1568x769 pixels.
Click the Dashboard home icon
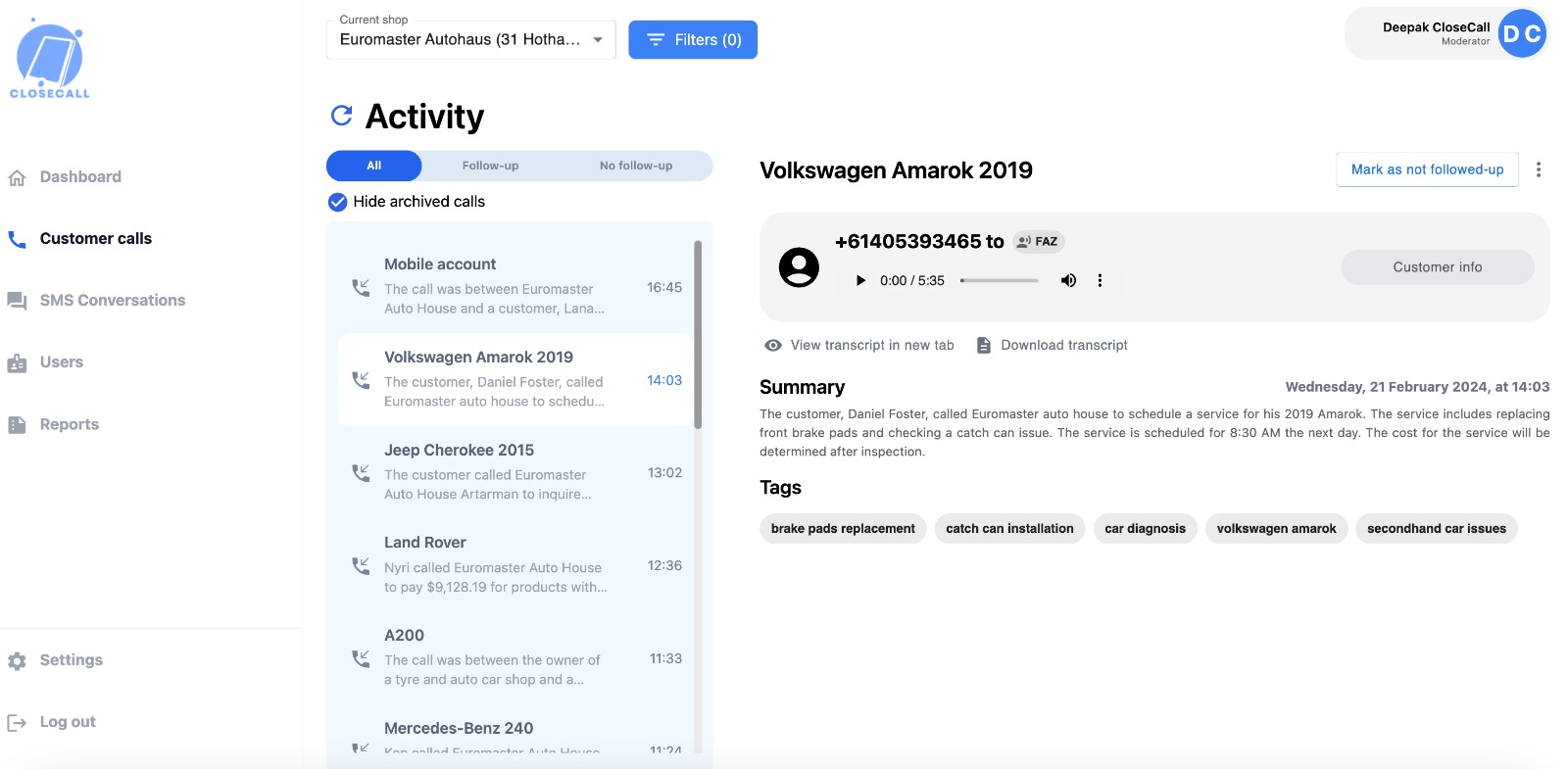click(17, 177)
